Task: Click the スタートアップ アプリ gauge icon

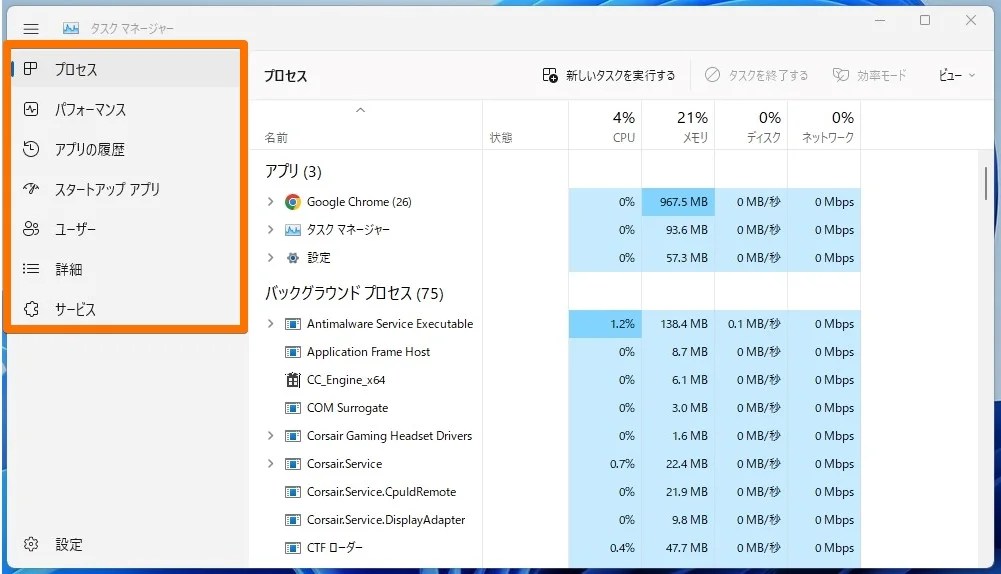Action: (31, 189)
